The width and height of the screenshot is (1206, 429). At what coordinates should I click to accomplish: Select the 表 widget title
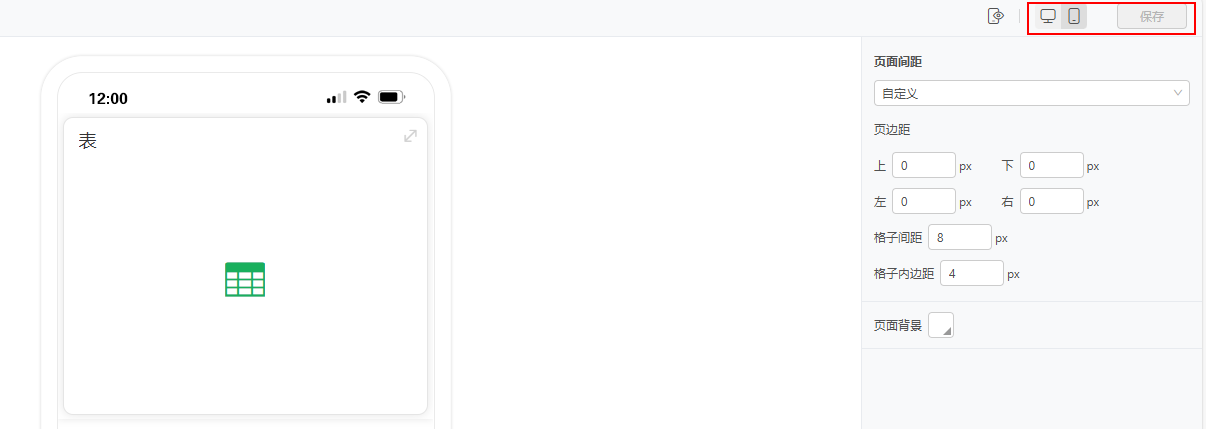pos(88,141)
